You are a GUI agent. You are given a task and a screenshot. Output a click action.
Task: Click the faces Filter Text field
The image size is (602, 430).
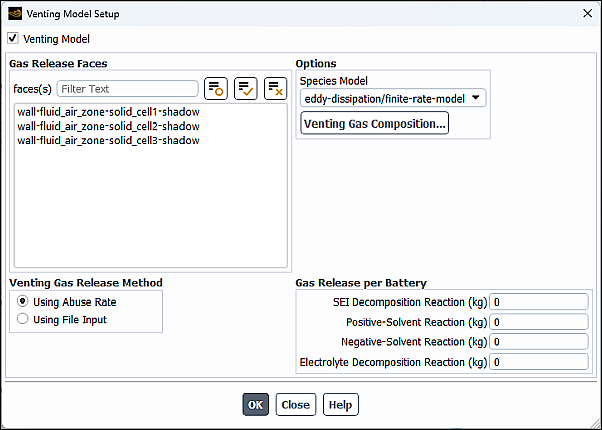127,89
